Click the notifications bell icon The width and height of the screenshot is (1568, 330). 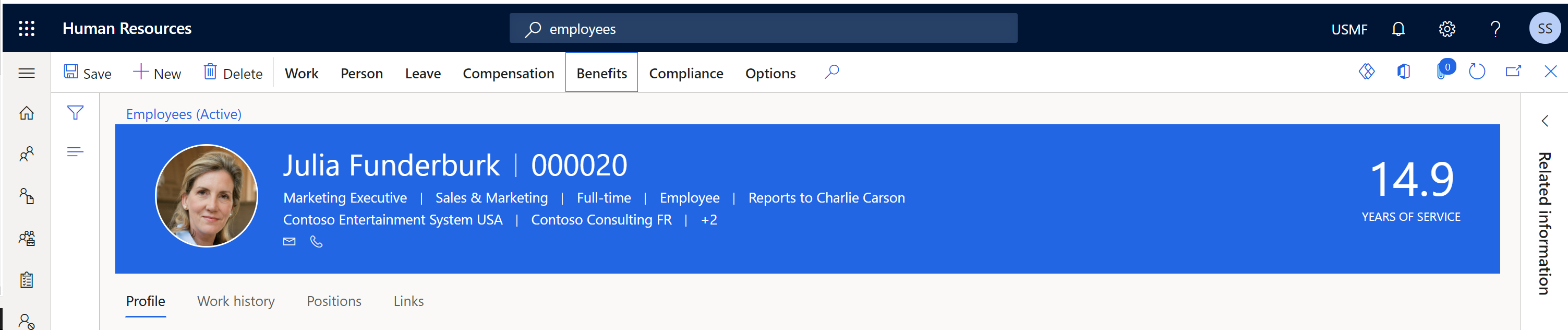point(1397,29)
